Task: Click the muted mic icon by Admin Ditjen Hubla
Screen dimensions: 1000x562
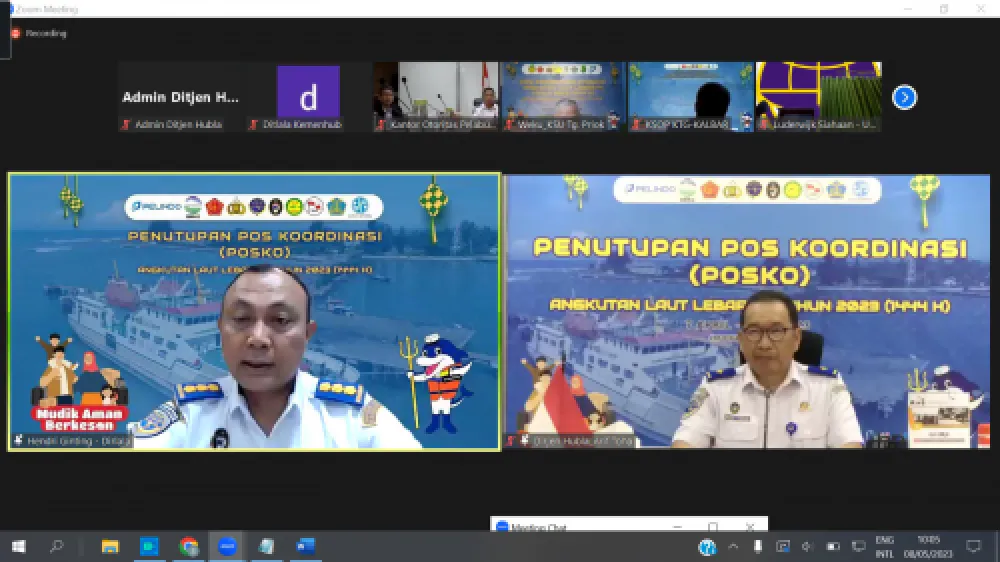Action: coord(126,124)
